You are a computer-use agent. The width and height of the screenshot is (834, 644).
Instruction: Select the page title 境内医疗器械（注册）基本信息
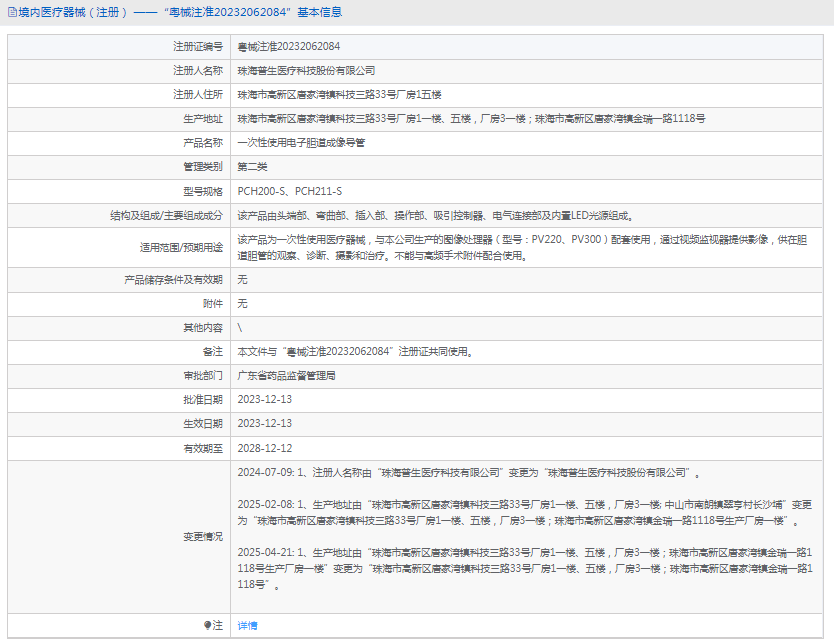(180, 12)
